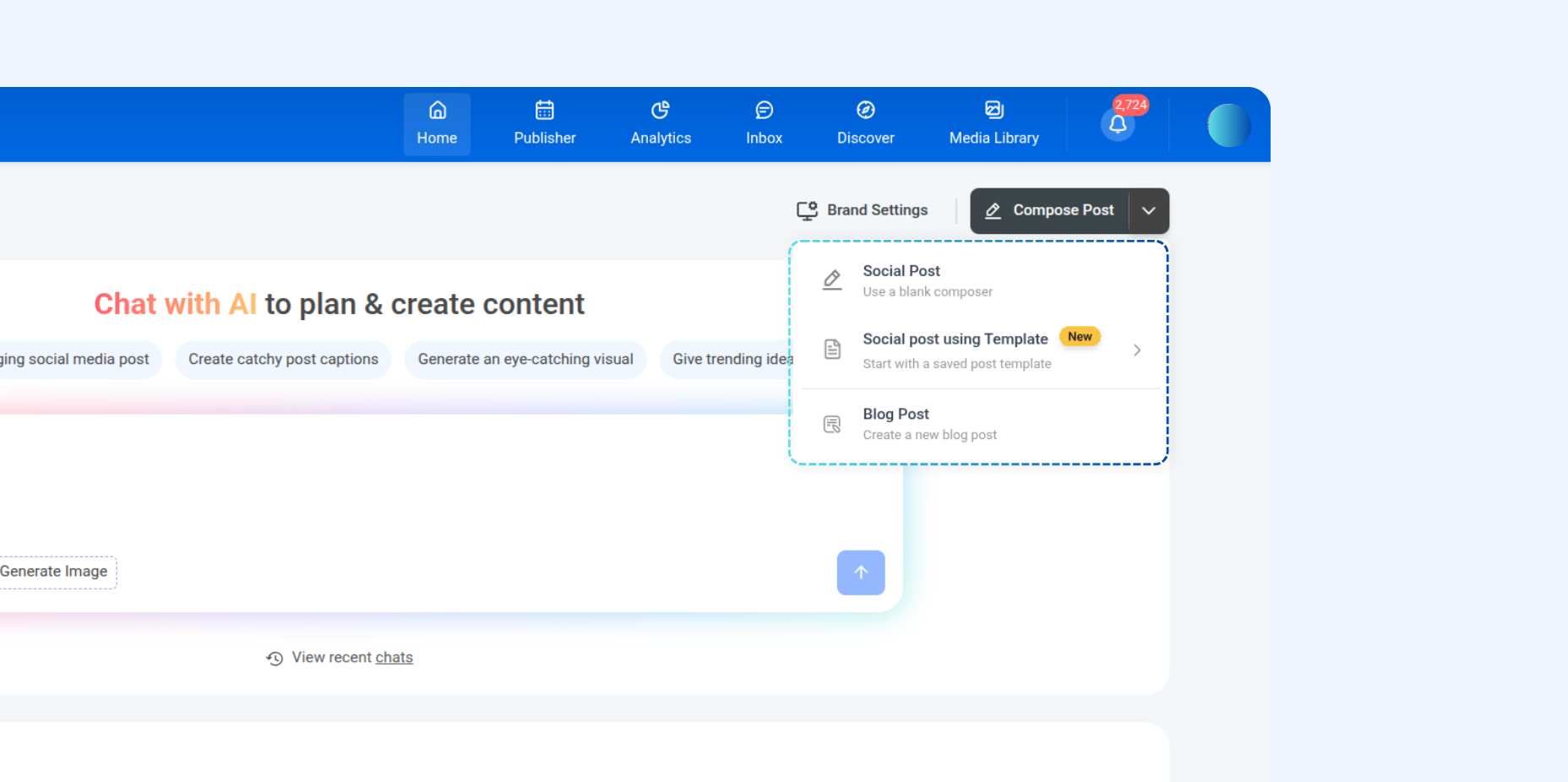The image size is (1568, 782).
Task: Choose Social Post blank composer
Action: coord(980,280)
